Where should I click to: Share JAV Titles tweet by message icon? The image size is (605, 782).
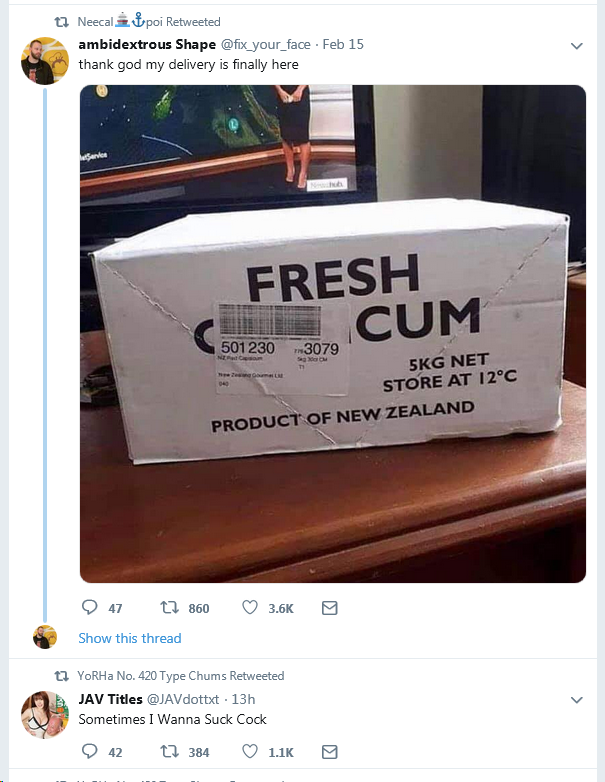[329, 752]
